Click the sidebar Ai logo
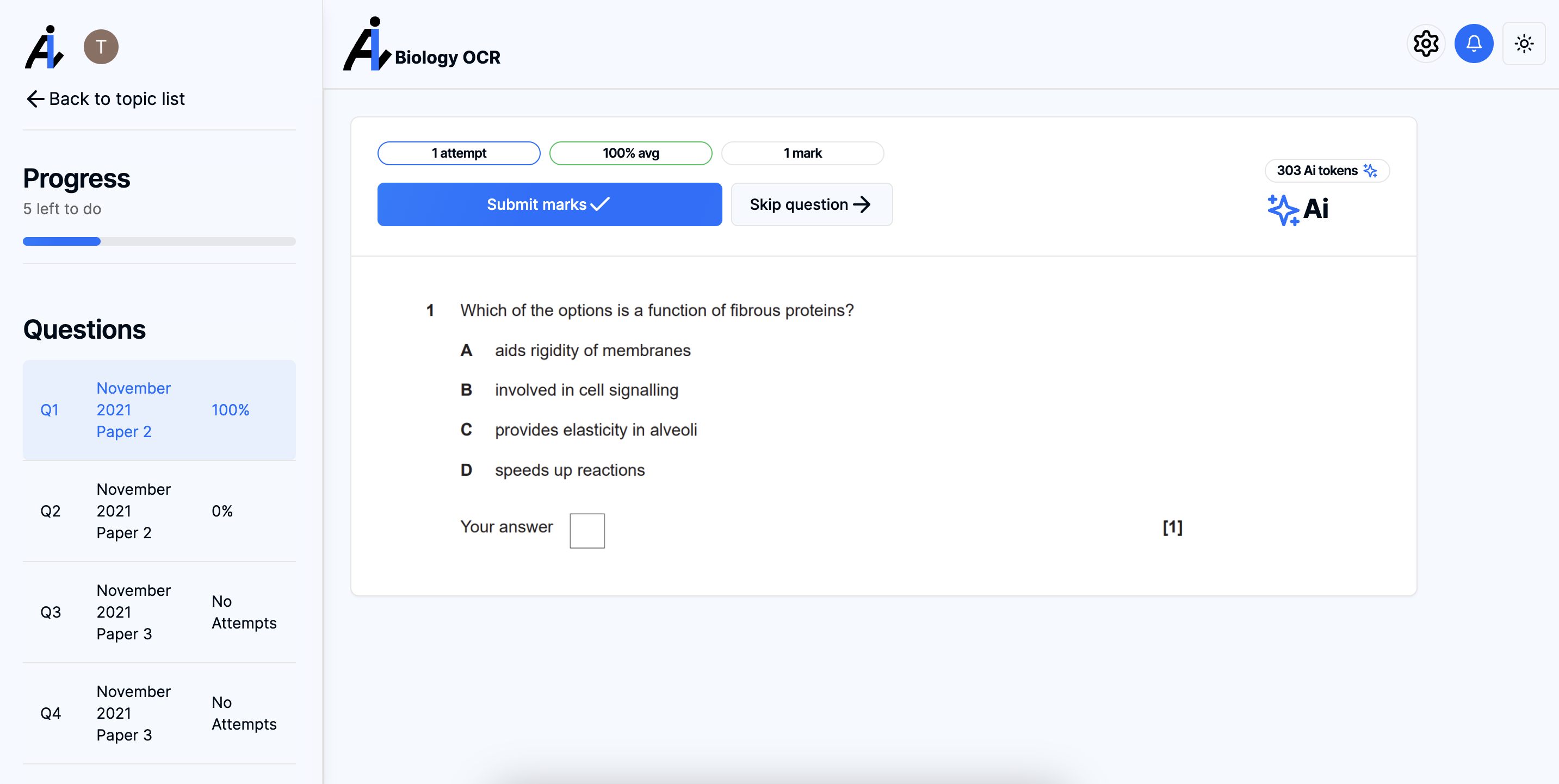 pyautogui.click(x=44, y=47)
